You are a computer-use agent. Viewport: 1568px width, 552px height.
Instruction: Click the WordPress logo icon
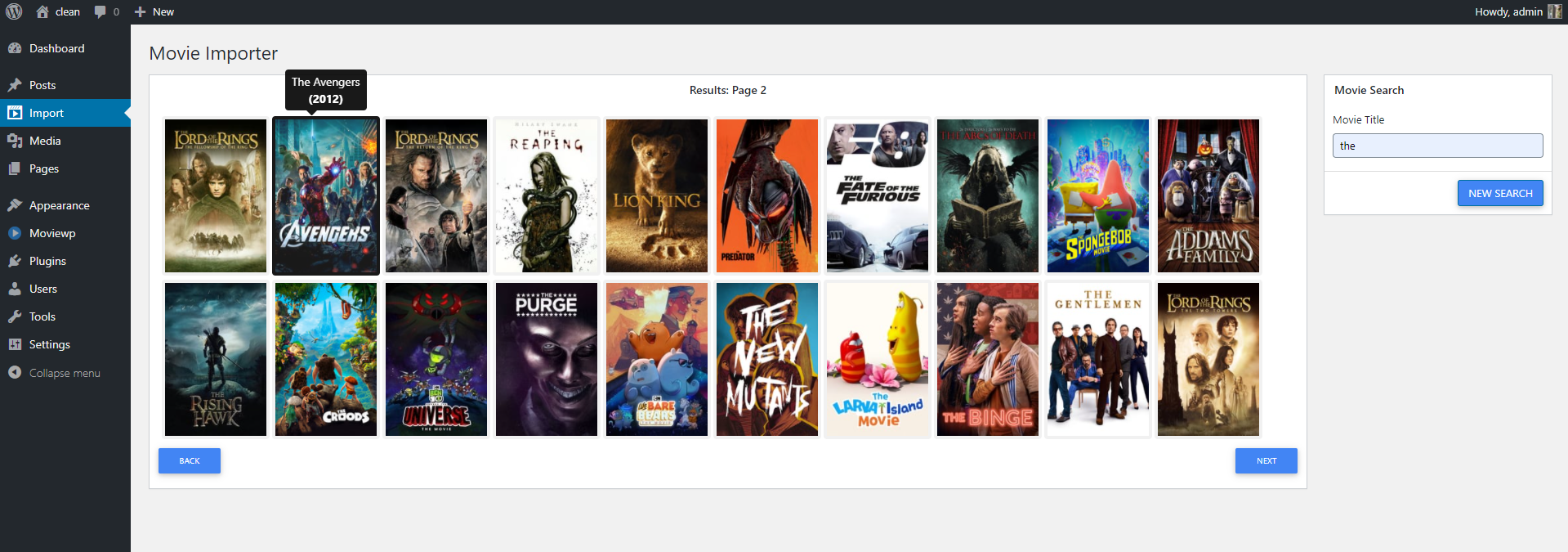coord(14,11)
